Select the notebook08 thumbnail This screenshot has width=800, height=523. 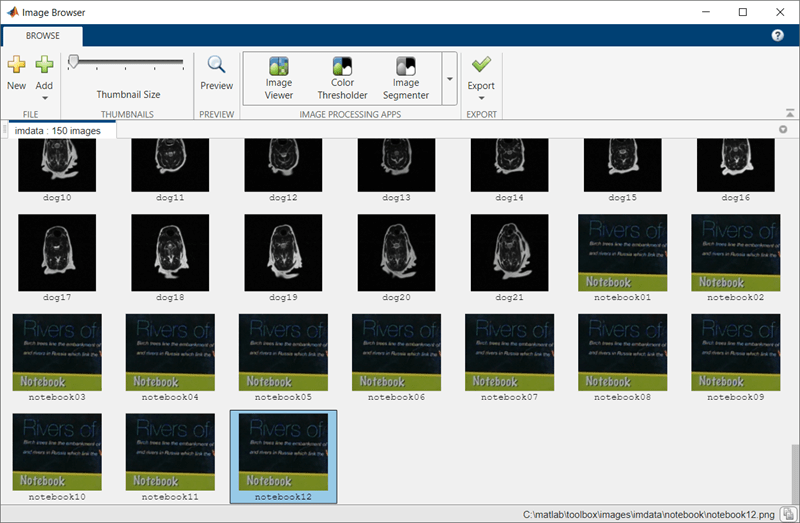[622, 352]
